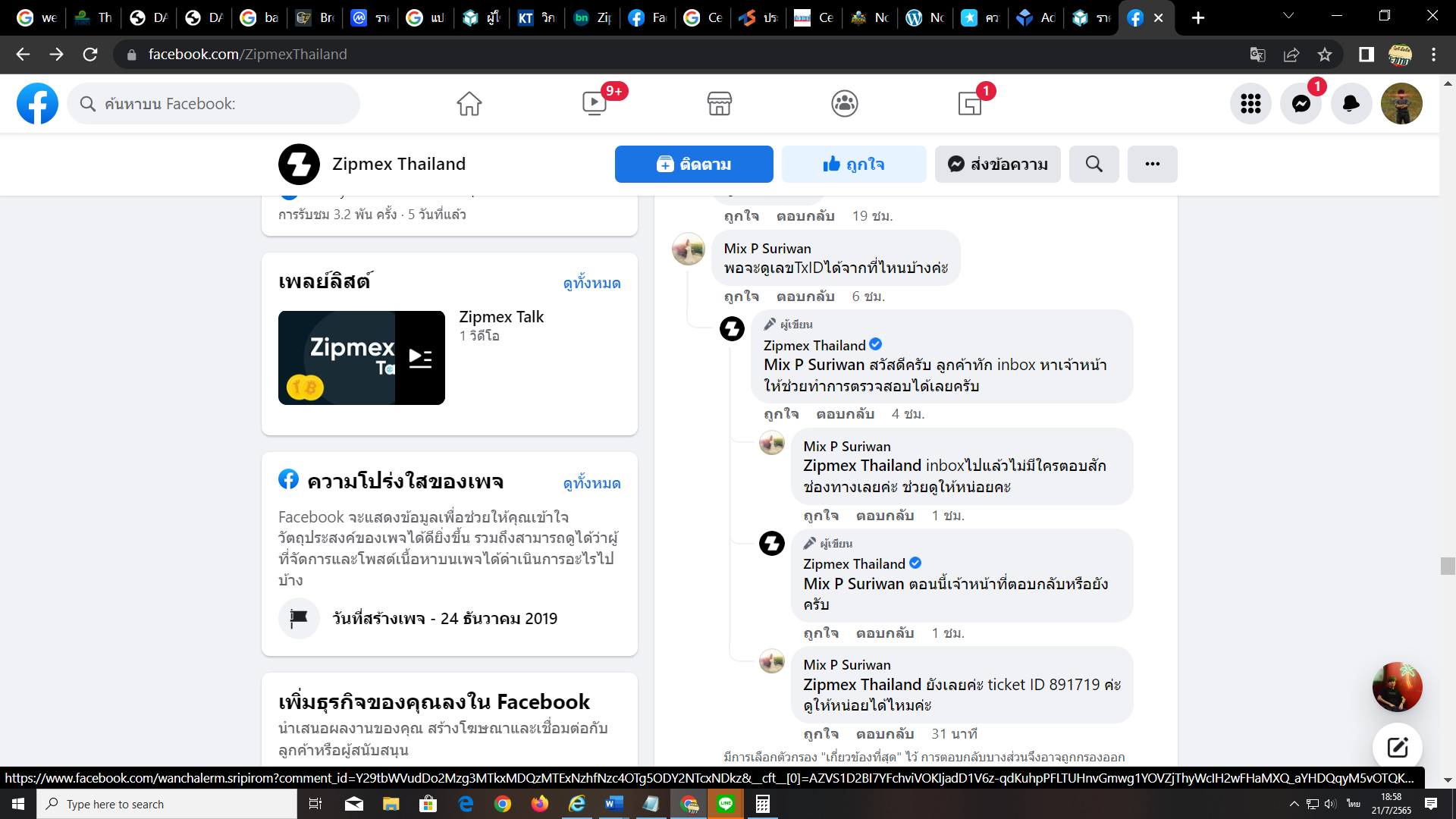Screen dimensions: 1456x819
Task: Open the Chrome three-dot menu
Action: (1433, 54)
